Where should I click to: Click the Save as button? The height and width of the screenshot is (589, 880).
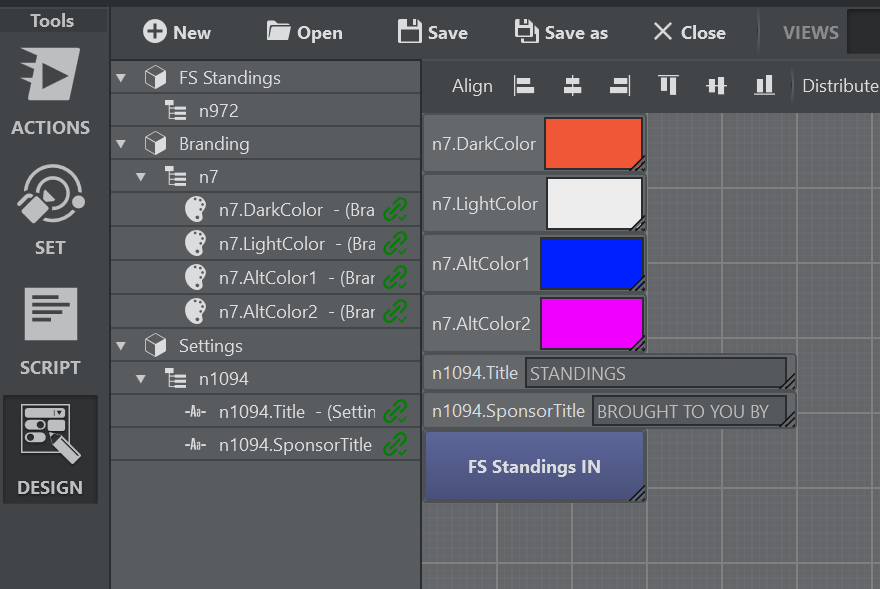click(x=561, y=32)
